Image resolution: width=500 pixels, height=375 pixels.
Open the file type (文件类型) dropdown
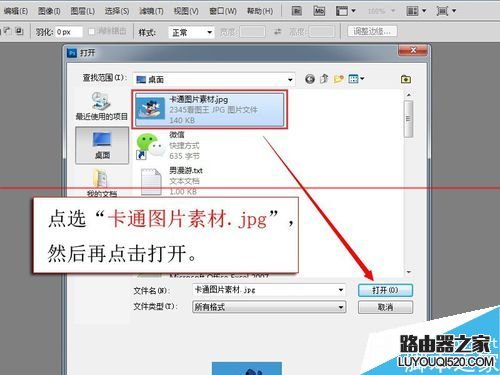coord(269,307)
